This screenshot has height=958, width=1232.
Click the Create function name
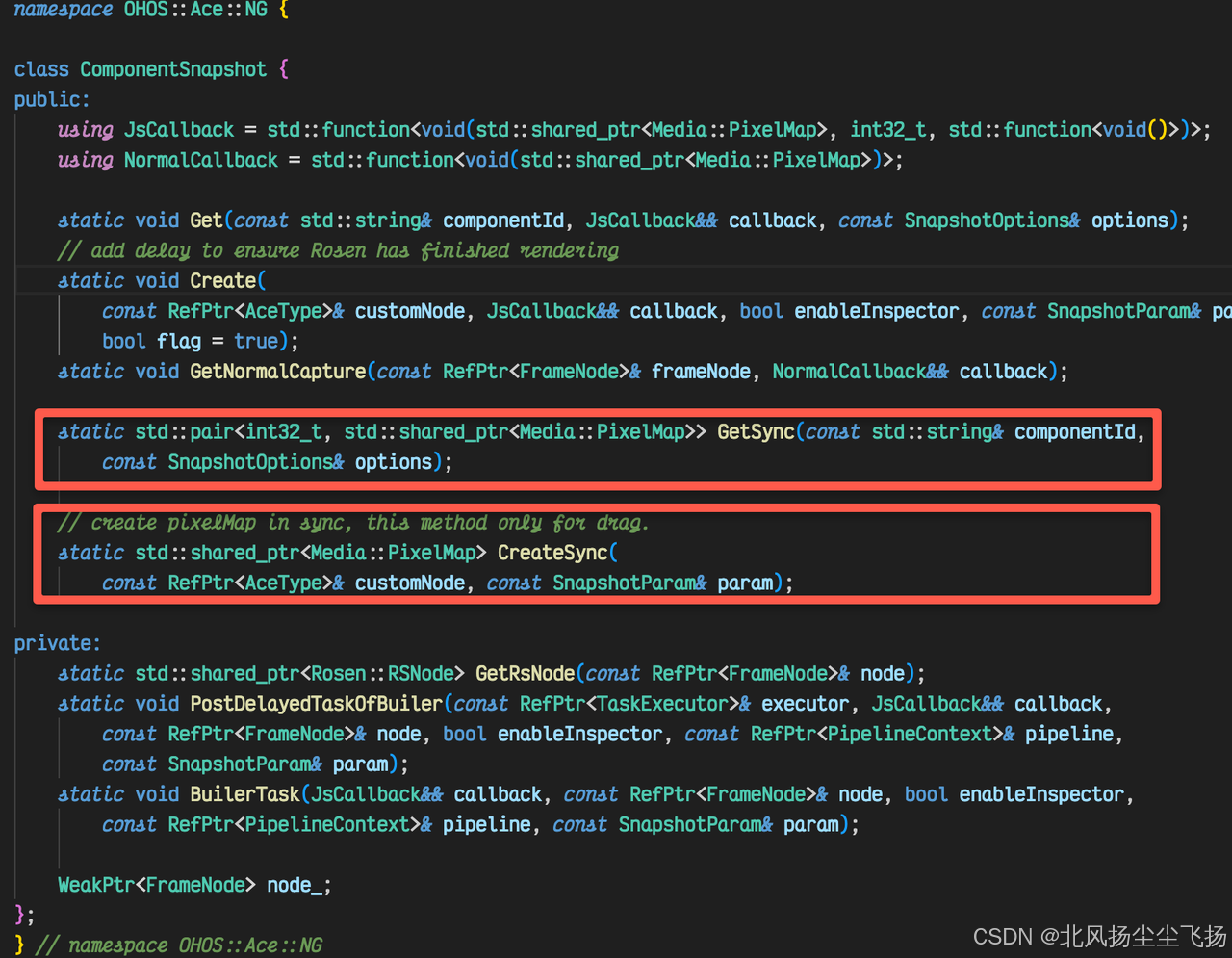(222, 281)
